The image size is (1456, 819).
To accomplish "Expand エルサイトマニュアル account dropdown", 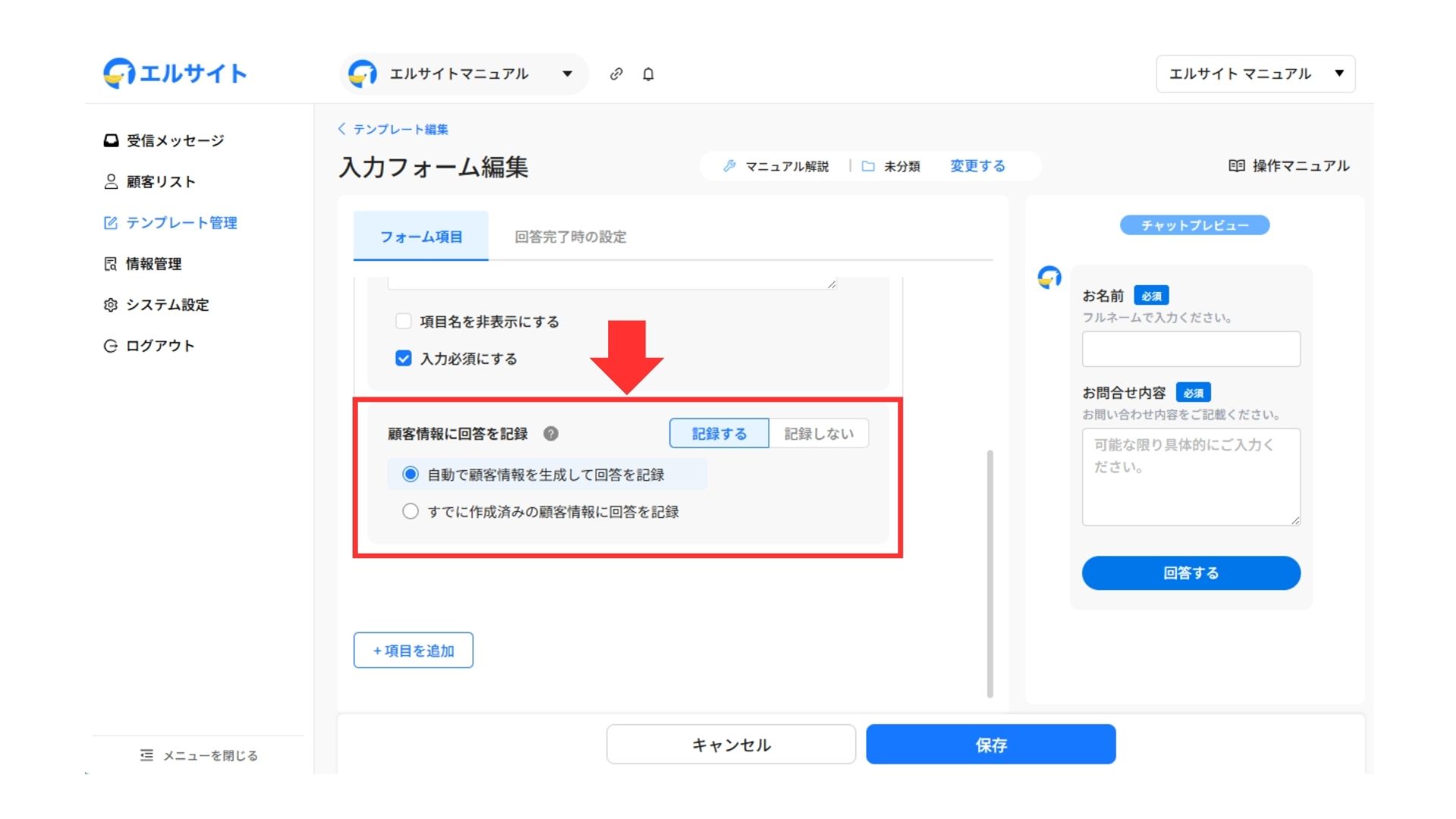I will tap(464, 74).
